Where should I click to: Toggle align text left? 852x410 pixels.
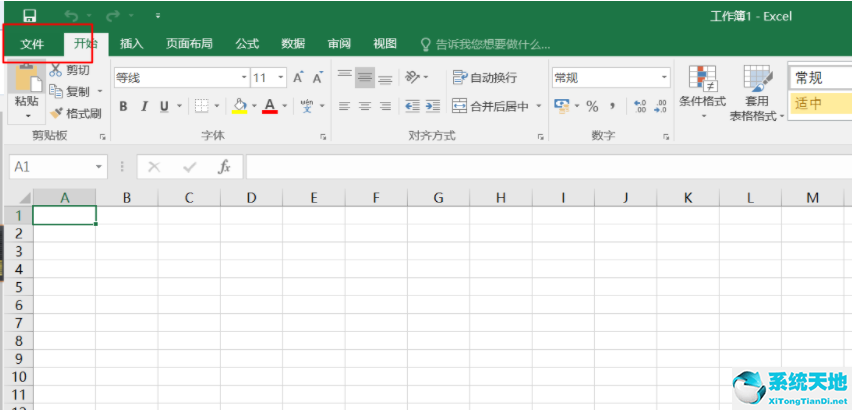click(x=344, y=106)
